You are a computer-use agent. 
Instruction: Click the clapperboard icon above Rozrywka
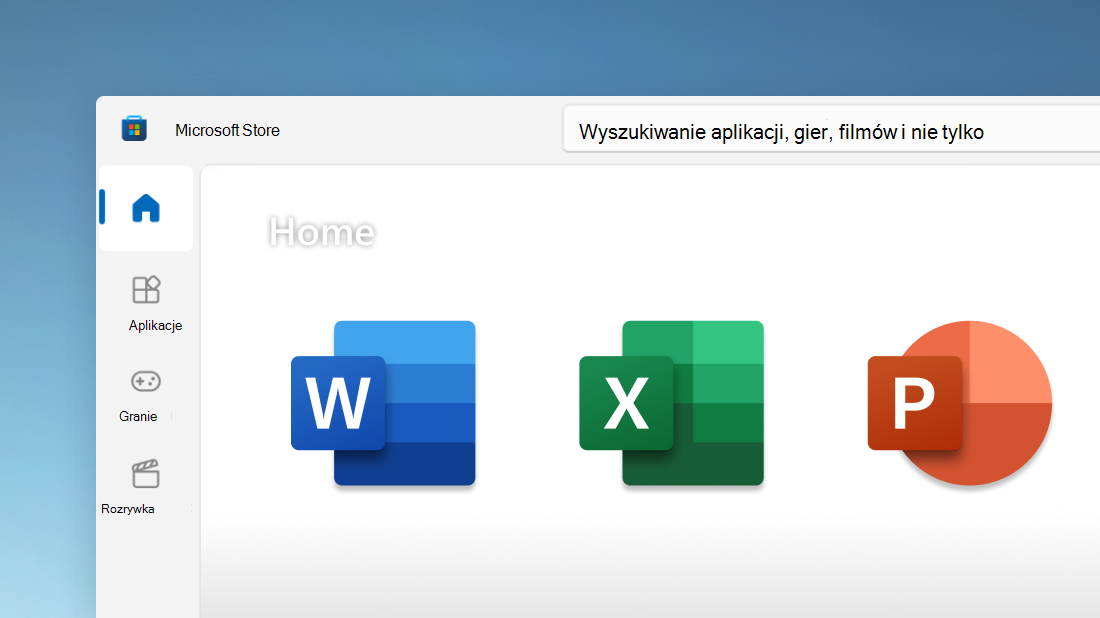(146, 472)
